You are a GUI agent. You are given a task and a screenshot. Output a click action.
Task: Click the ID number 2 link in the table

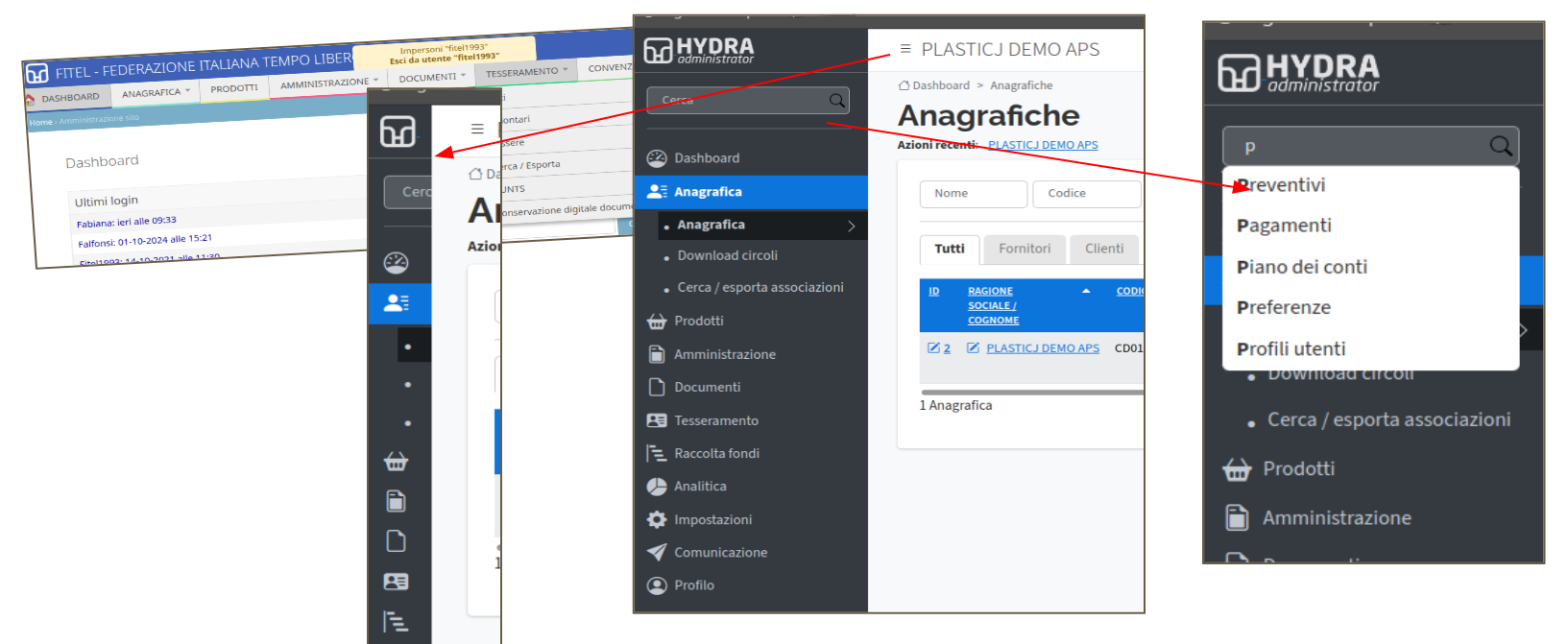click(x=947, y=348)
